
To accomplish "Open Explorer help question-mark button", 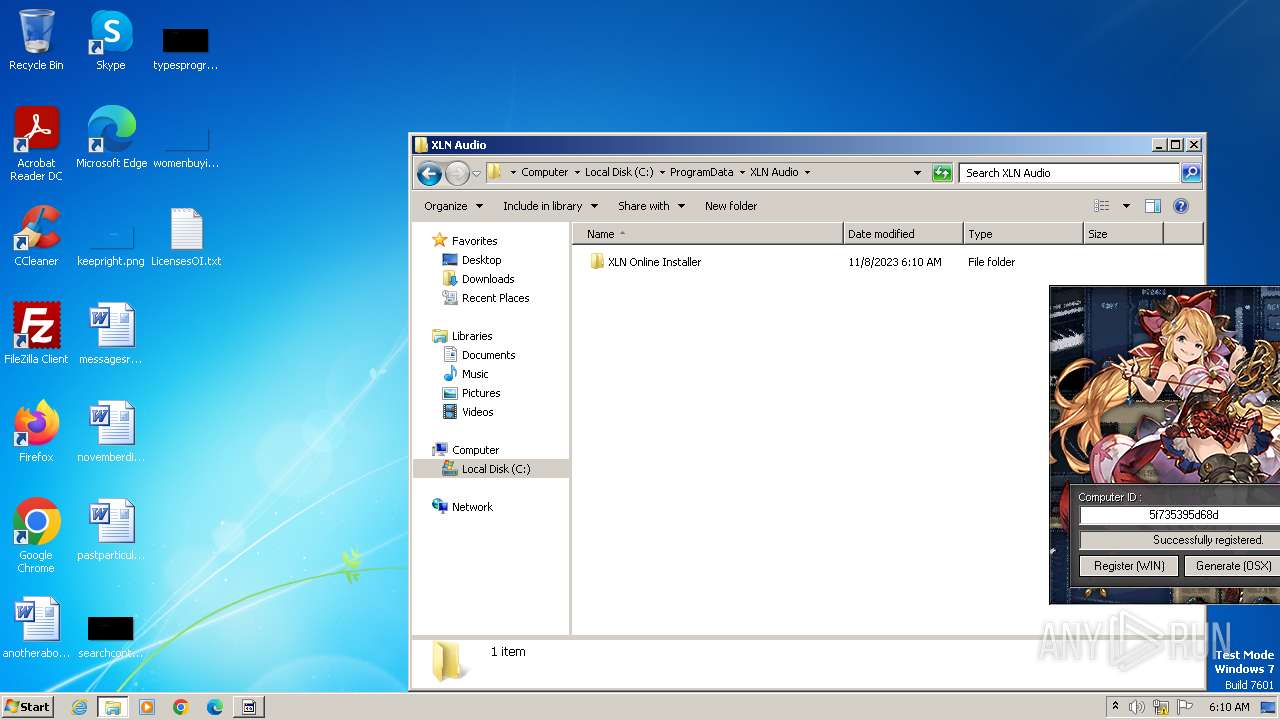I will click(1180, 206).
